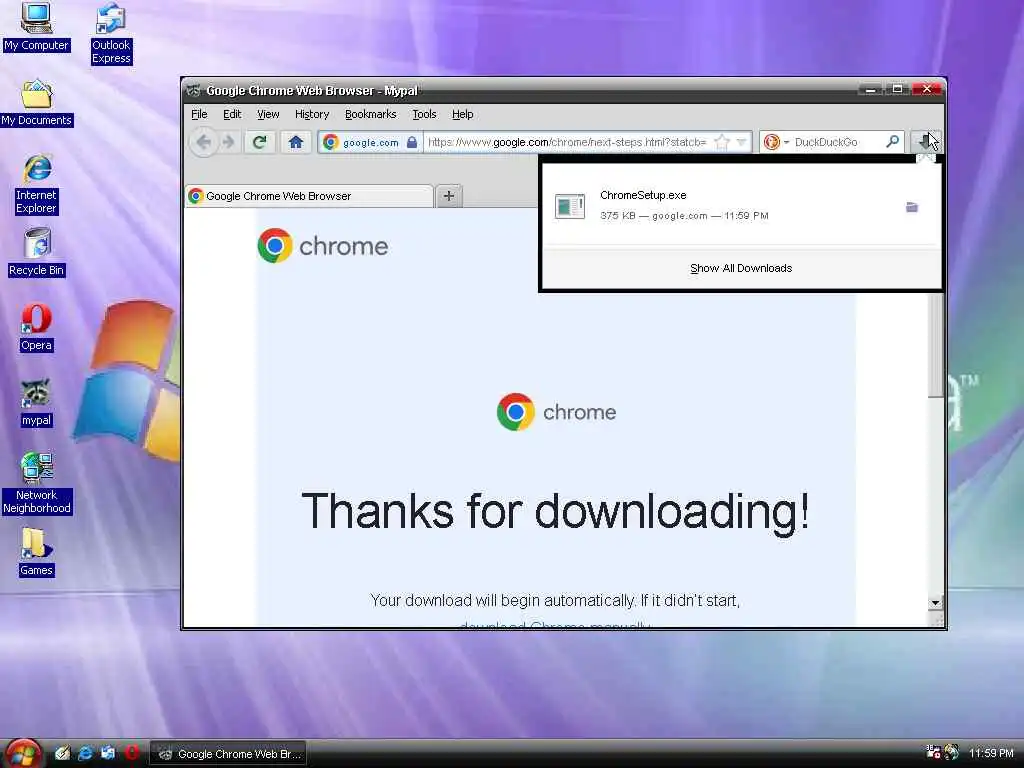Open the Help menu
This screenshot has height=768, width=1024.
pos(462,114)
